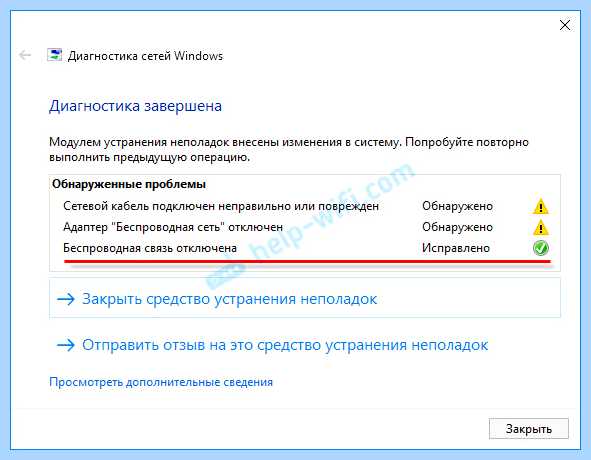Click the warning icon beside the network cable problem
Image resolution: width=591 pixels, height=460 pixels.
point(540,206)
